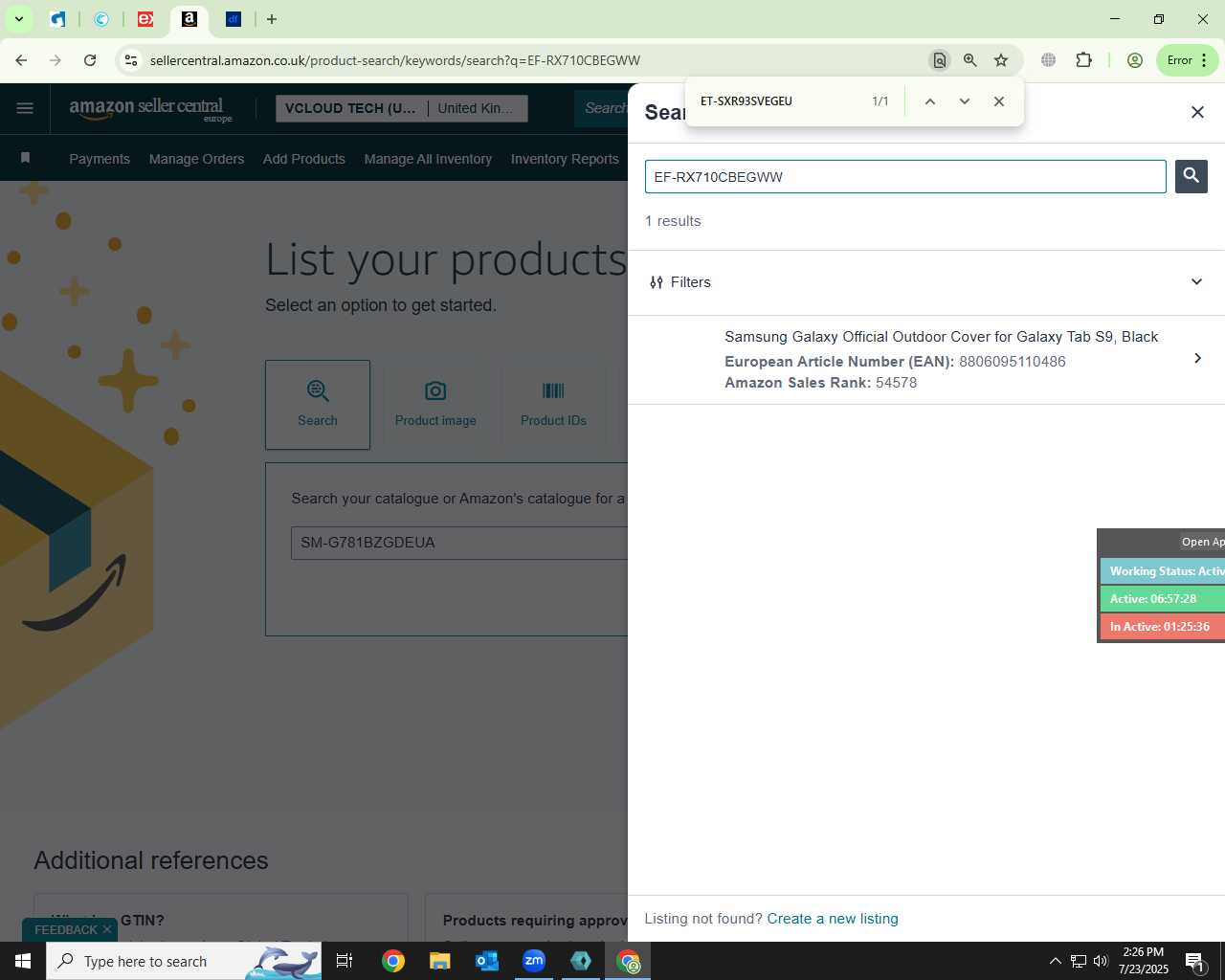The height and width of the screenshot is (980, 1225).
Task: Click the chevron arrow on product result
Action: tap(1197, 358)
